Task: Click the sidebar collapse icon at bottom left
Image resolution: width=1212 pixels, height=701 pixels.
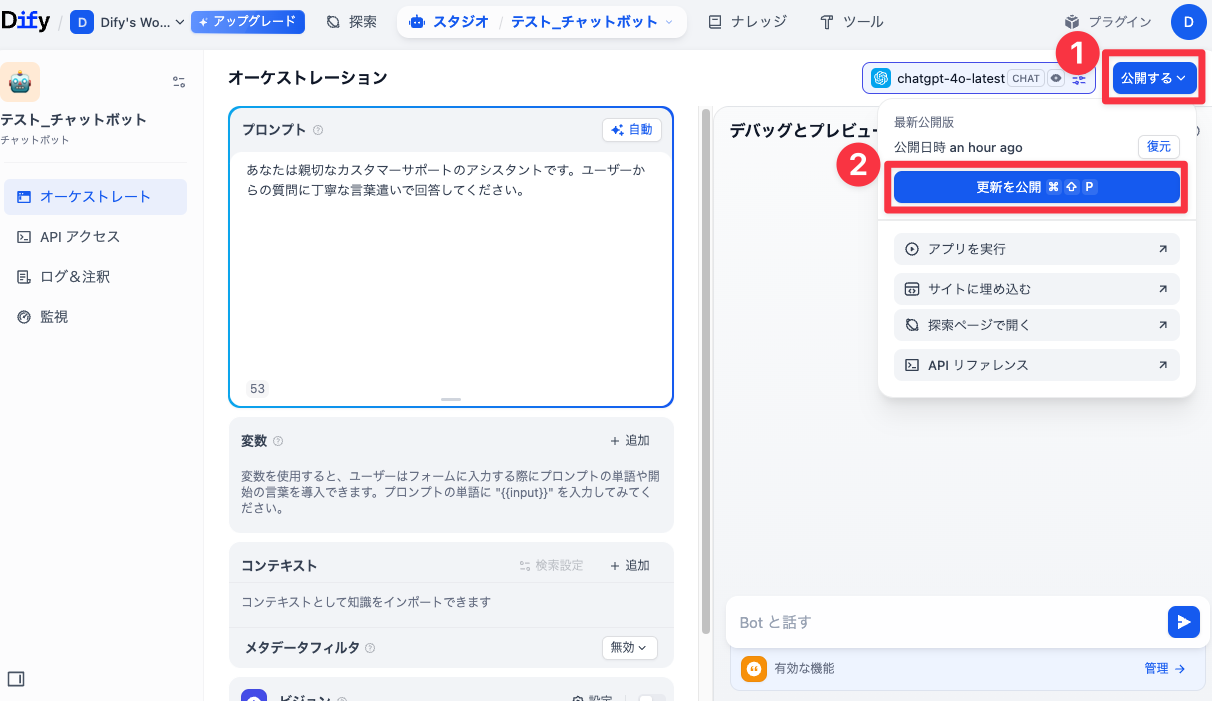Action: (x=16, y=679)
